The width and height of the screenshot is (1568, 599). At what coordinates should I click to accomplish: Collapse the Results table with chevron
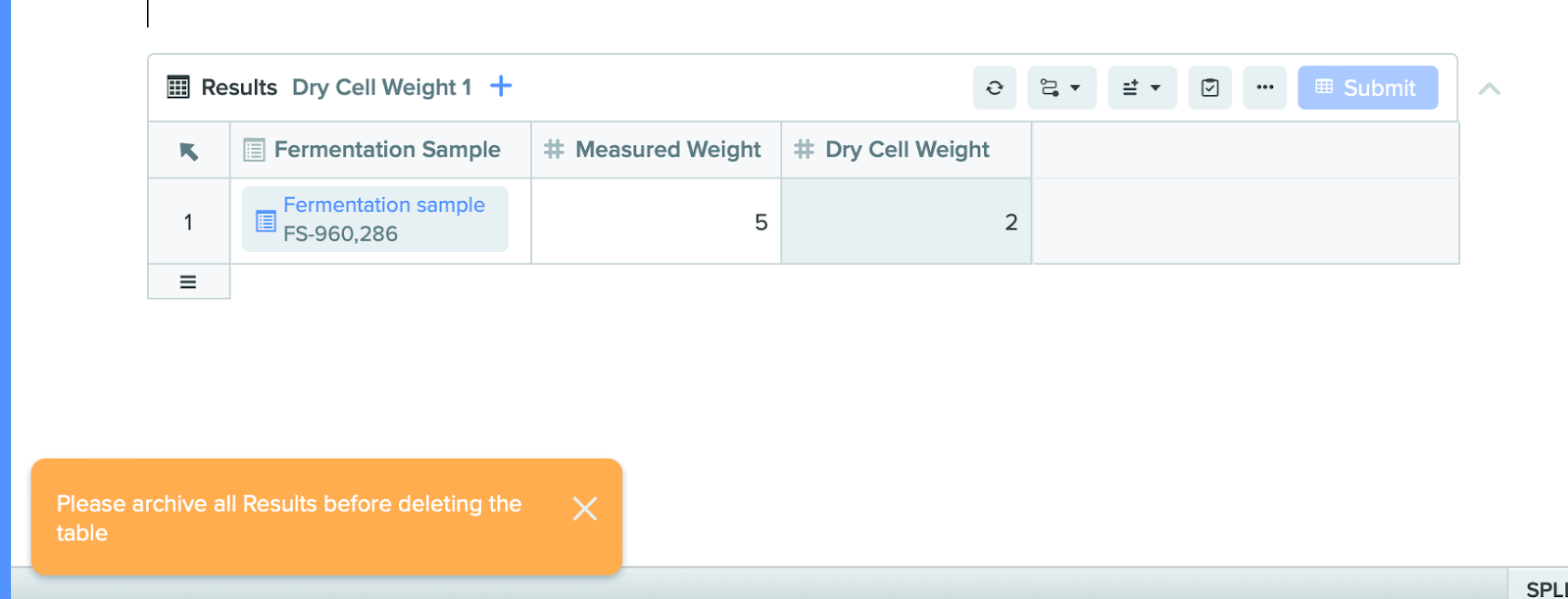pos(1489,89)
